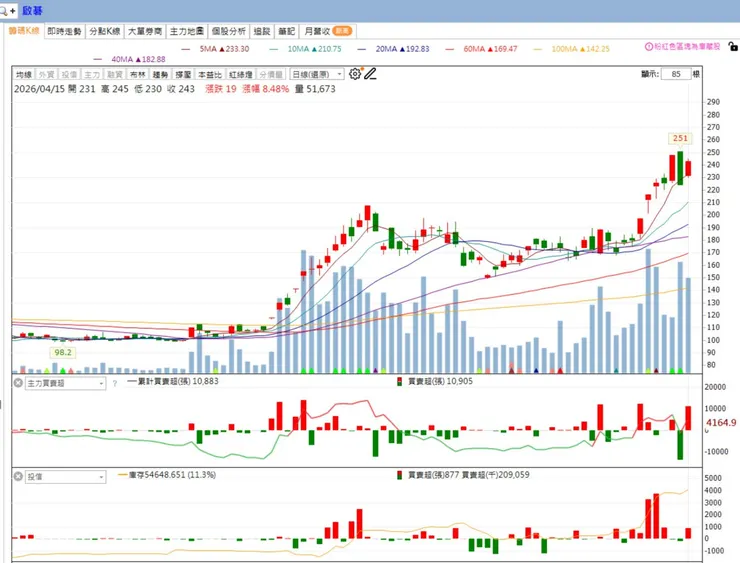Toggle the 投信 overlay button in chart toolbar
This screenshot has height=563, width=740.
[69, 75]
